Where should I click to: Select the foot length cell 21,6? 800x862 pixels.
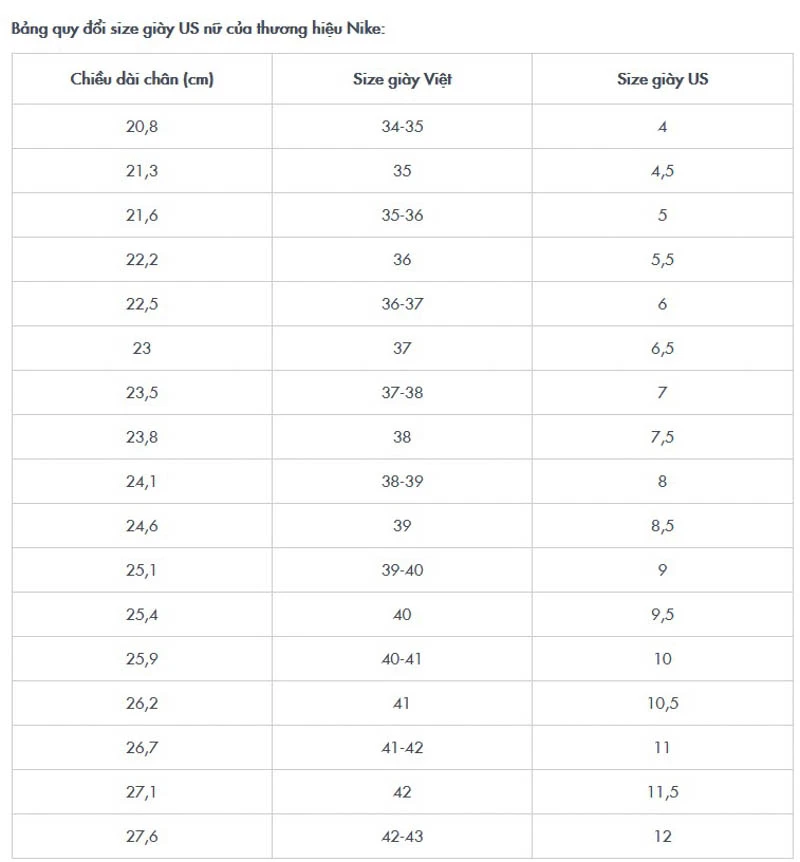pyautogui.click(x=142, y=215)
